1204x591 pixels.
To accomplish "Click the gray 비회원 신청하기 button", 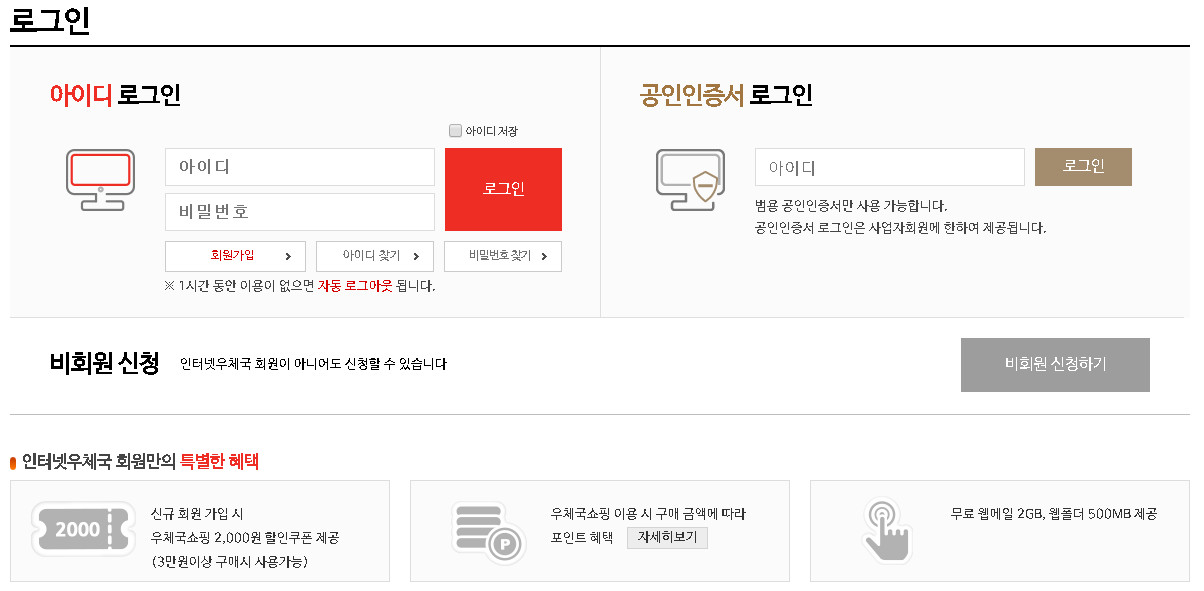I will 1055,365.
